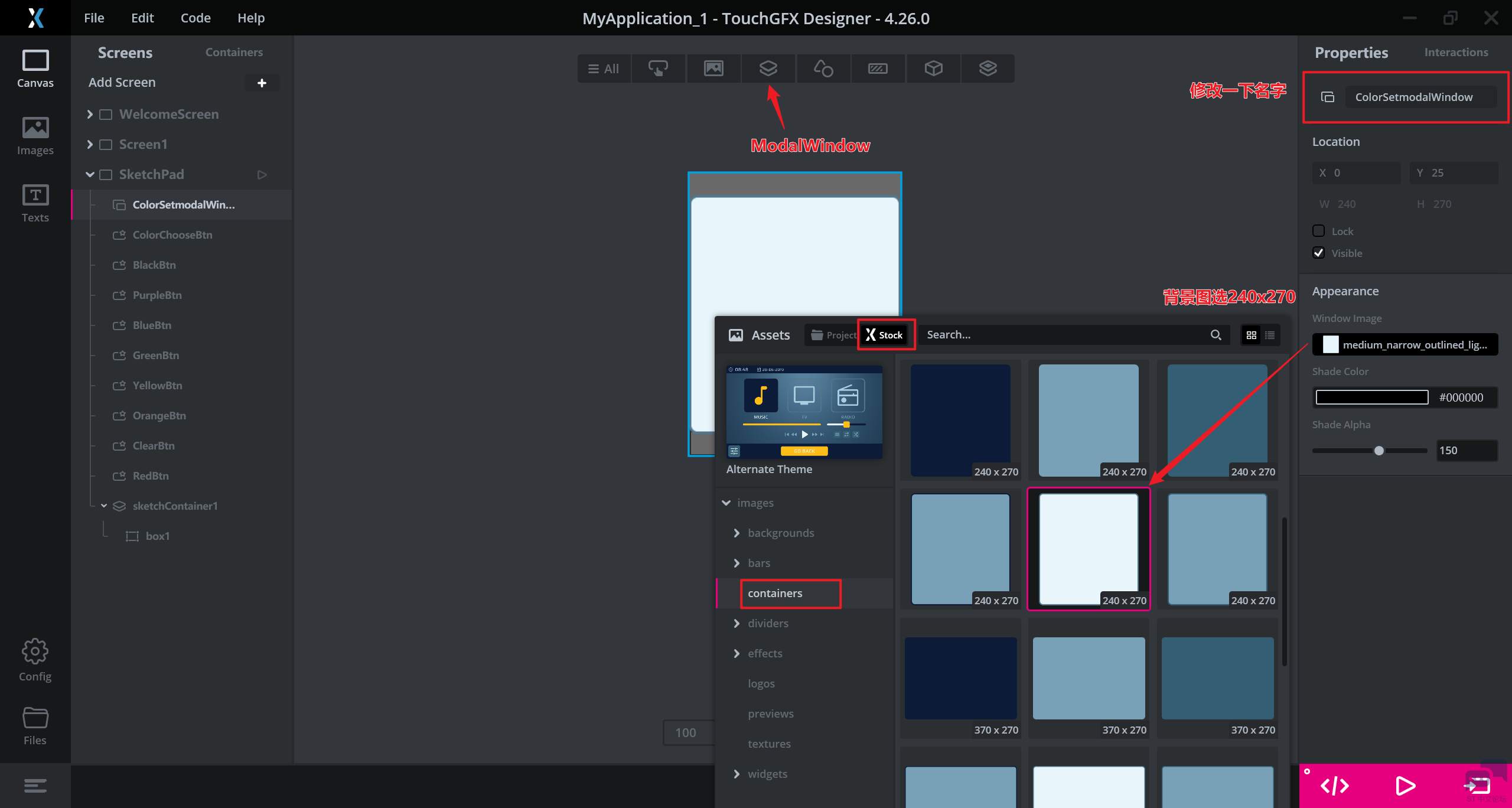Uncheck the Visible checkbox
Image resolution: width=1512 pixels, height=808 pixels.
click(1318, 253)
